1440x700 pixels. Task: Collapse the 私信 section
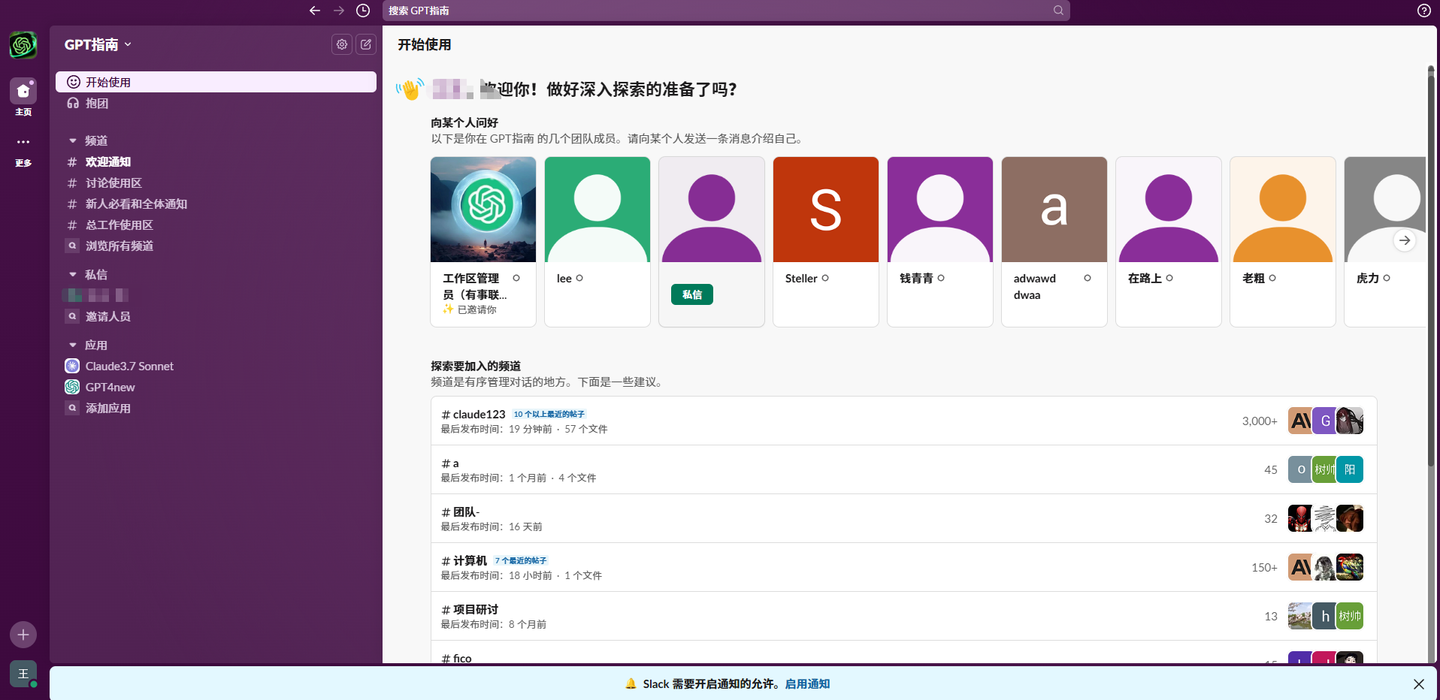72,273
